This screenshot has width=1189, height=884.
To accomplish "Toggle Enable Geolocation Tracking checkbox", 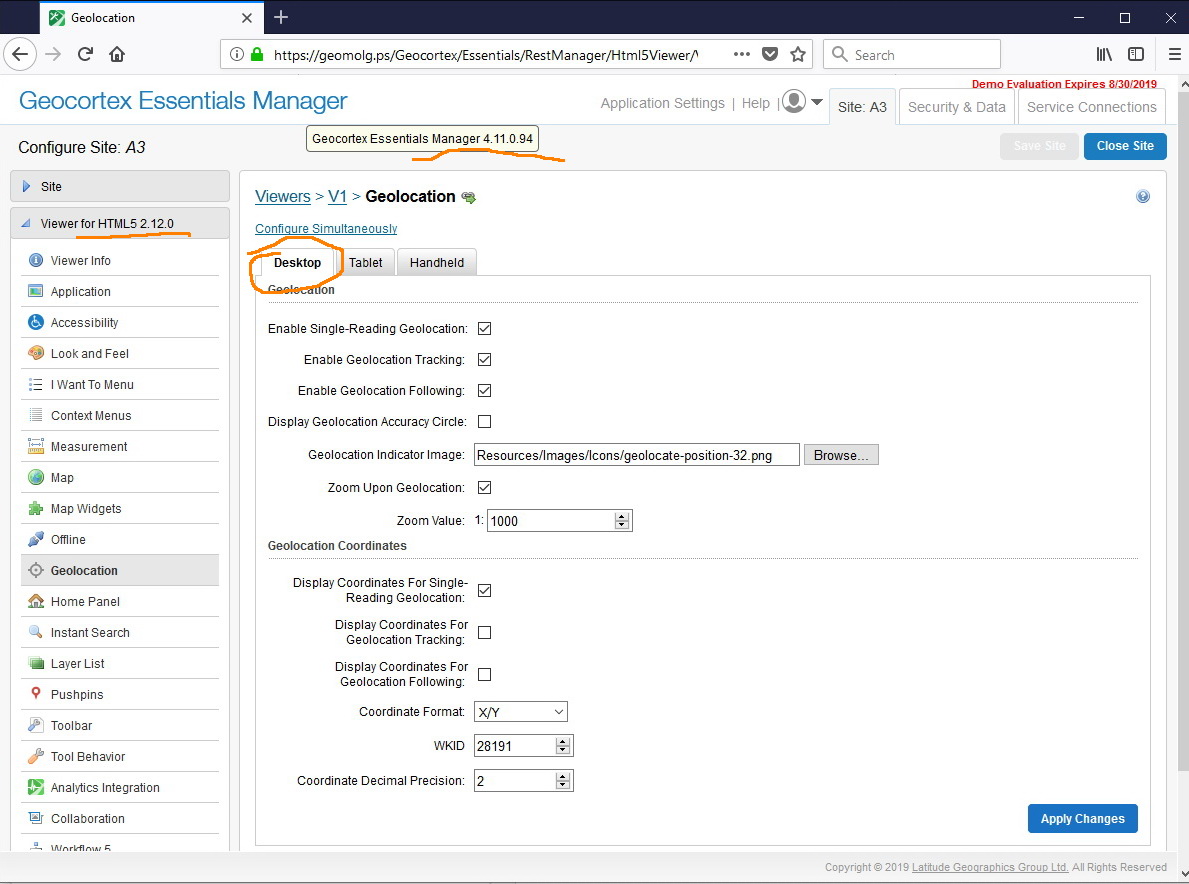I will [x=485, y=359].
